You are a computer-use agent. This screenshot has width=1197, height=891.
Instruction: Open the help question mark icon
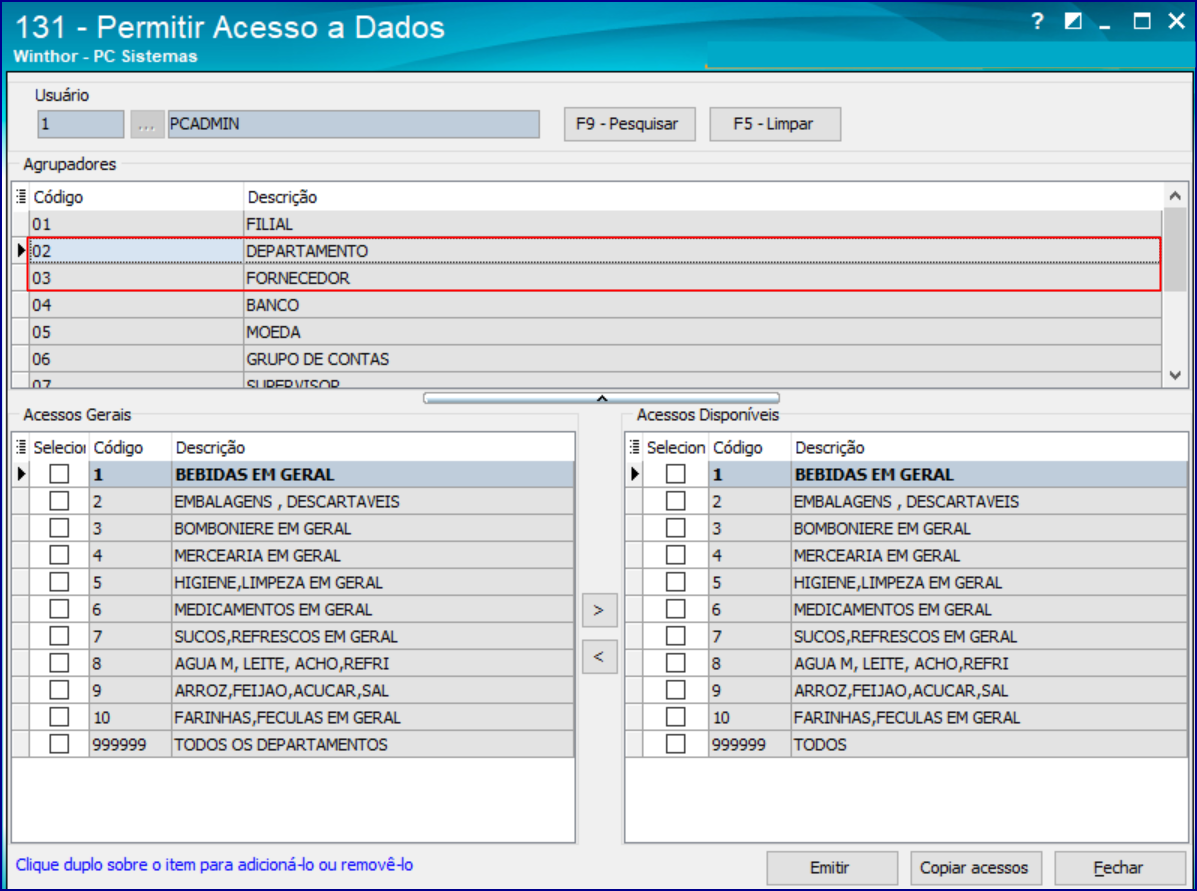[x=1037, y=21]
